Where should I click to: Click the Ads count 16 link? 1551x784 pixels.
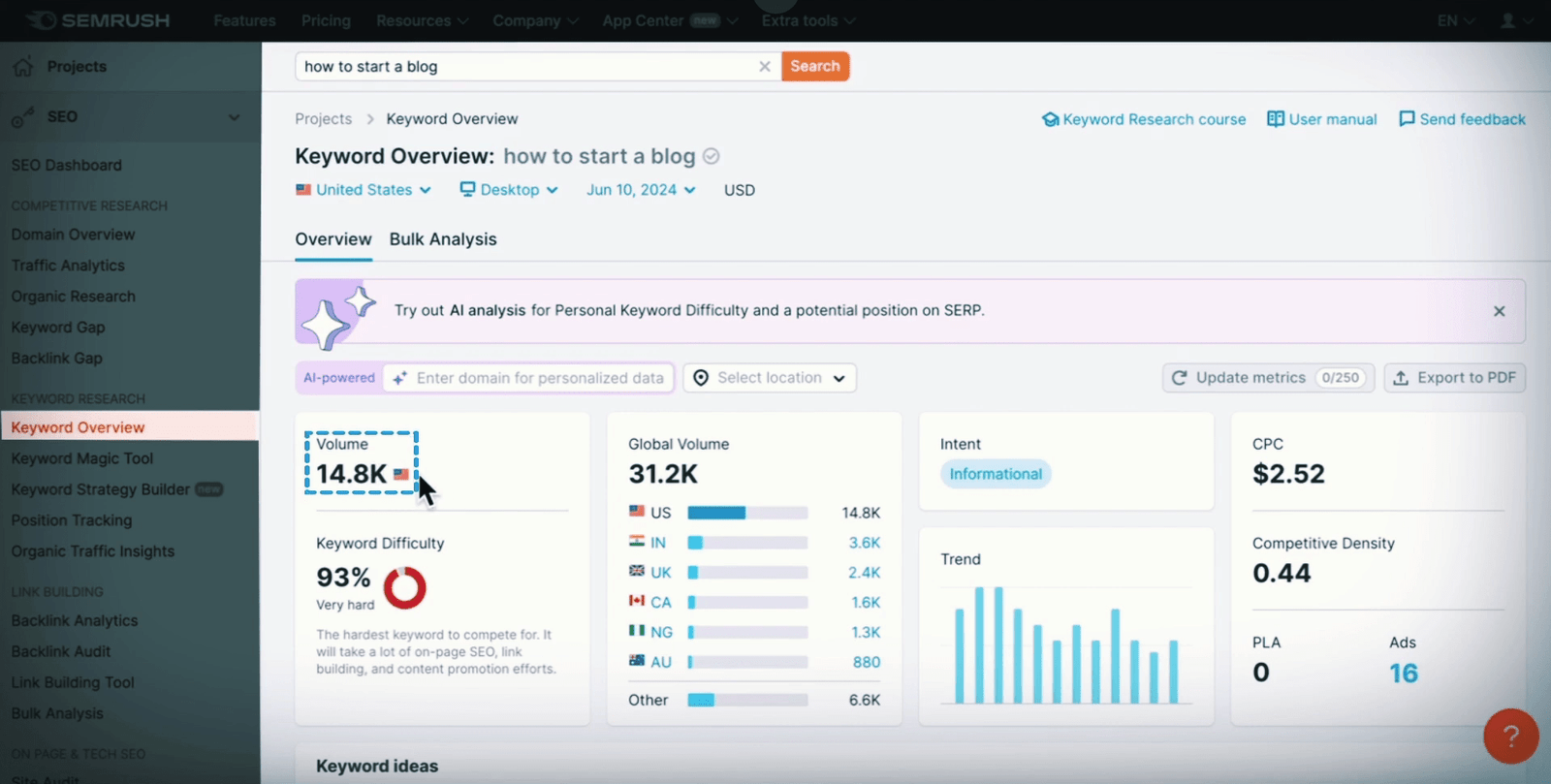(1404, 673)
